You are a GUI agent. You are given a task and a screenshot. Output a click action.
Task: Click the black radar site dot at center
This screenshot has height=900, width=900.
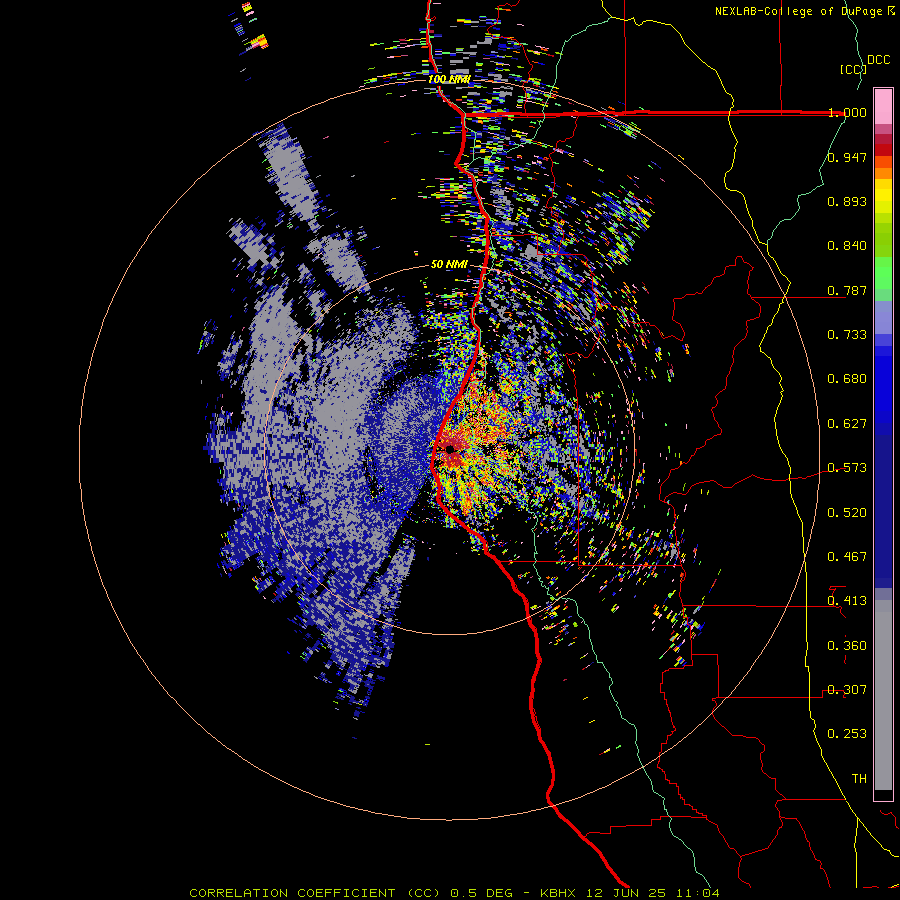coord(449,449)
